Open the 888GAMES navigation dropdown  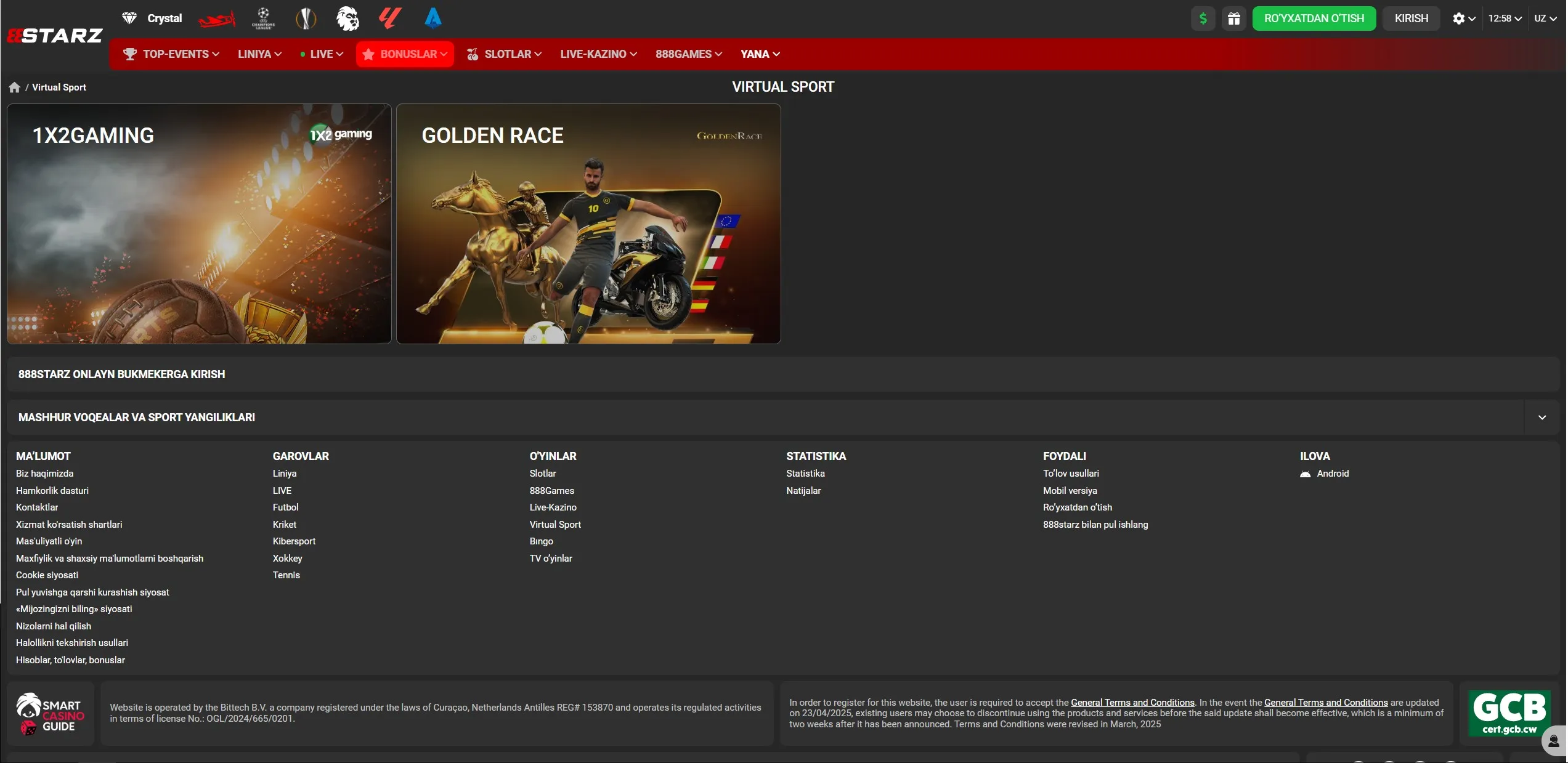pos(689,54)
